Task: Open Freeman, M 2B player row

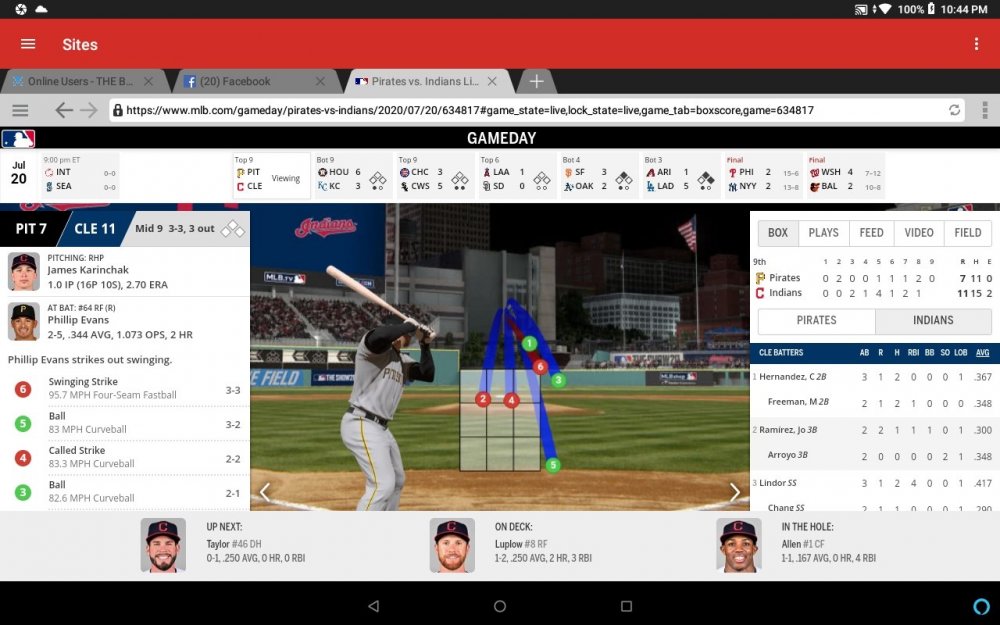Action: 874,402
